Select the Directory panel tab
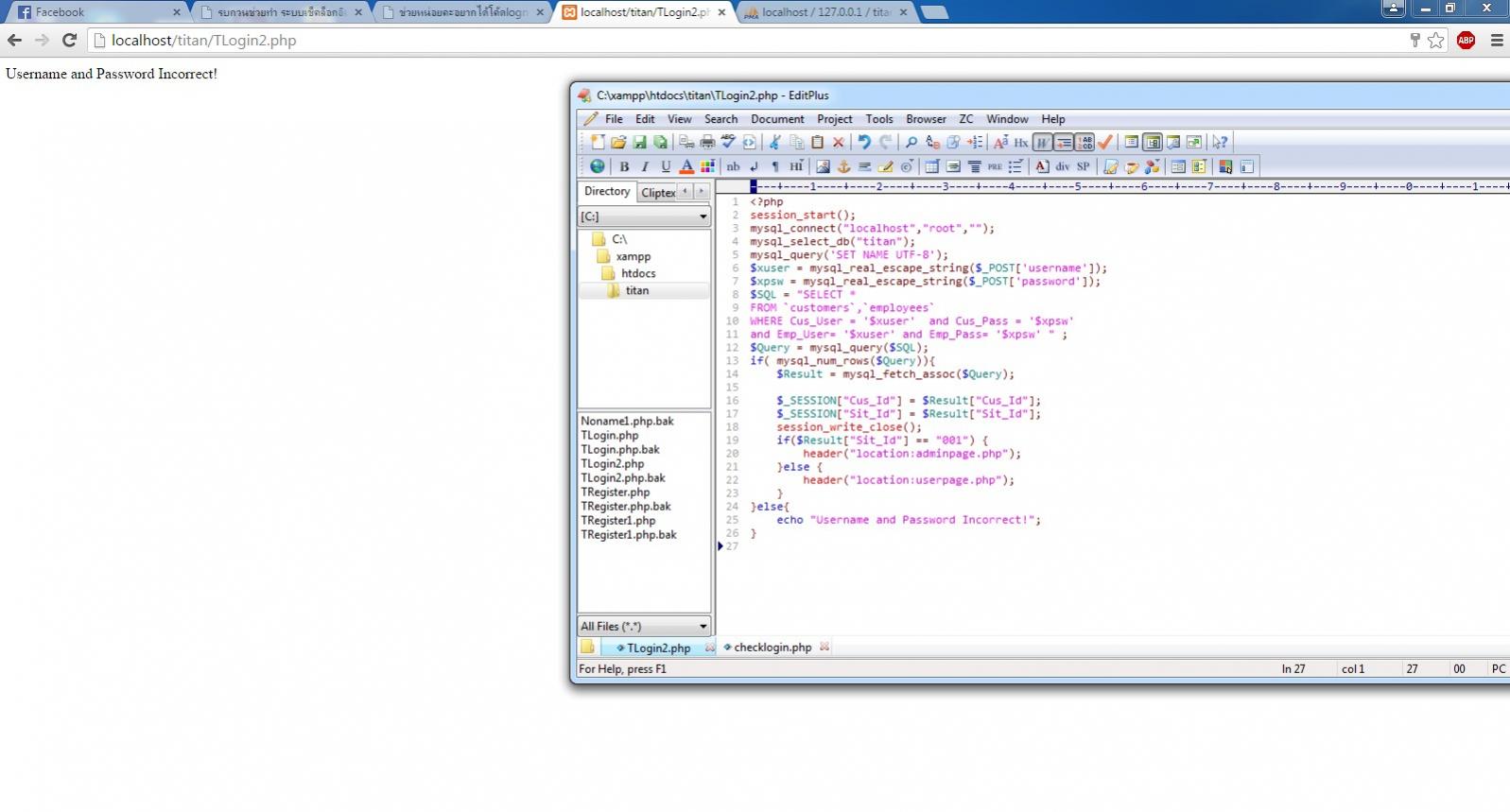Screen dimensions: 1510x812 [607, 191]
